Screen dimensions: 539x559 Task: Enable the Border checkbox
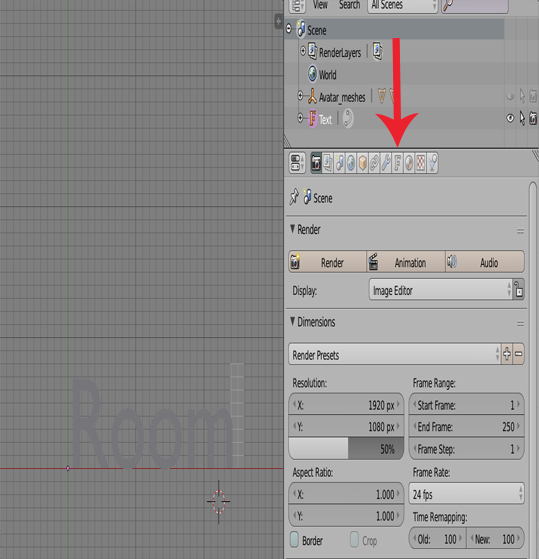(294, 539)
